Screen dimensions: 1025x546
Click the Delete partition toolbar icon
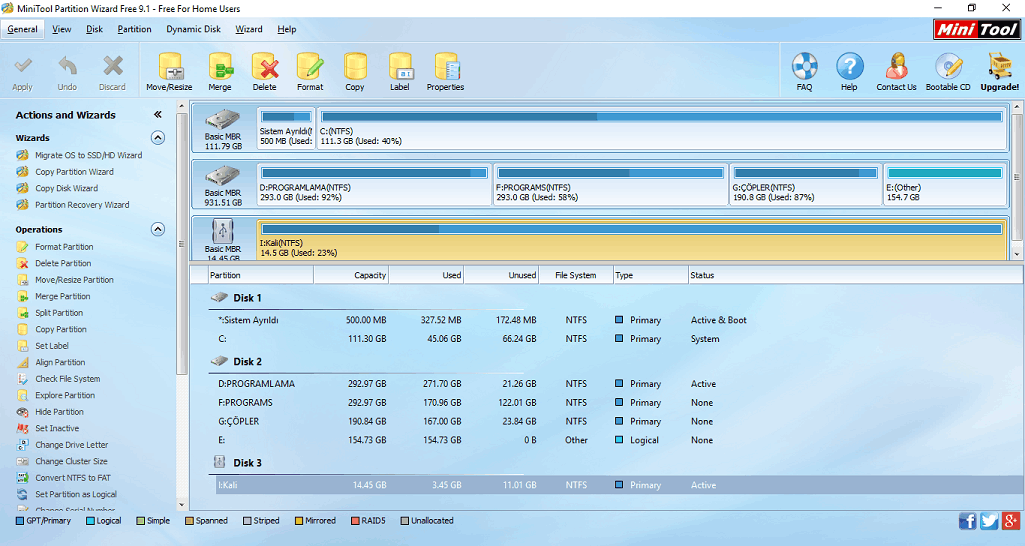pyautogui.click(x=265, y=66)
